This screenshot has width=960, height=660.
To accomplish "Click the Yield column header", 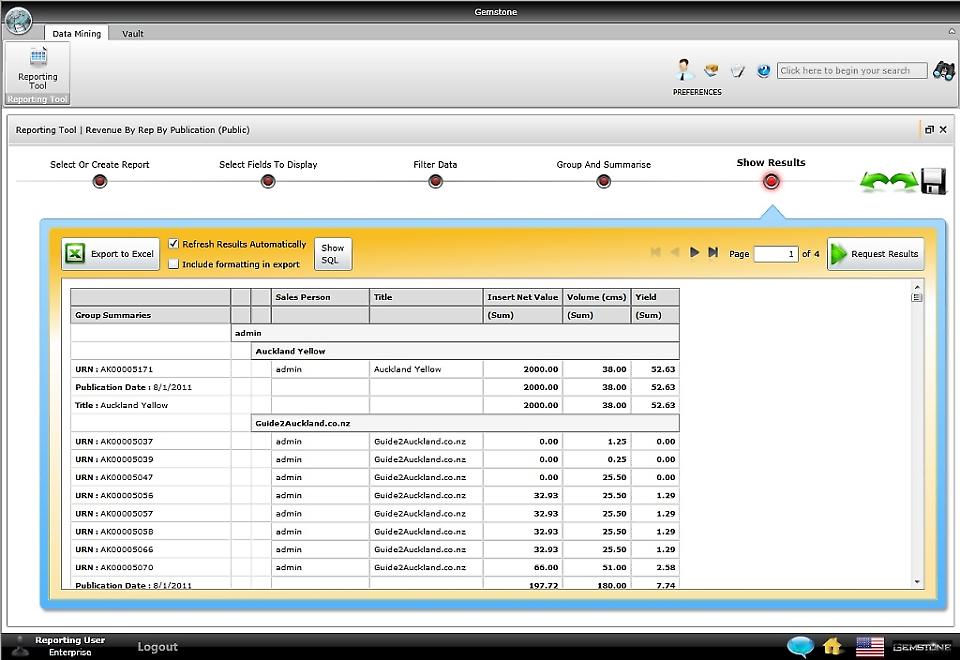I will pos(655,297).
